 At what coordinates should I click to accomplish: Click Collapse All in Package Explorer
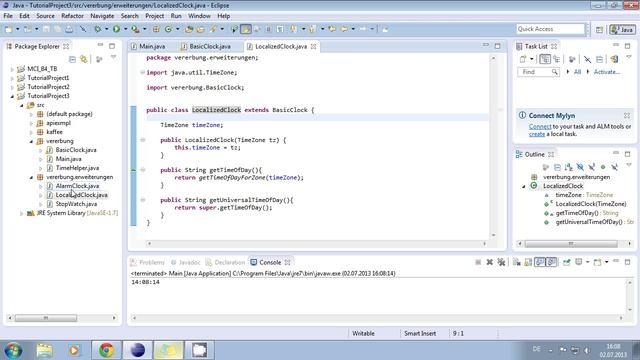(72, 59)
